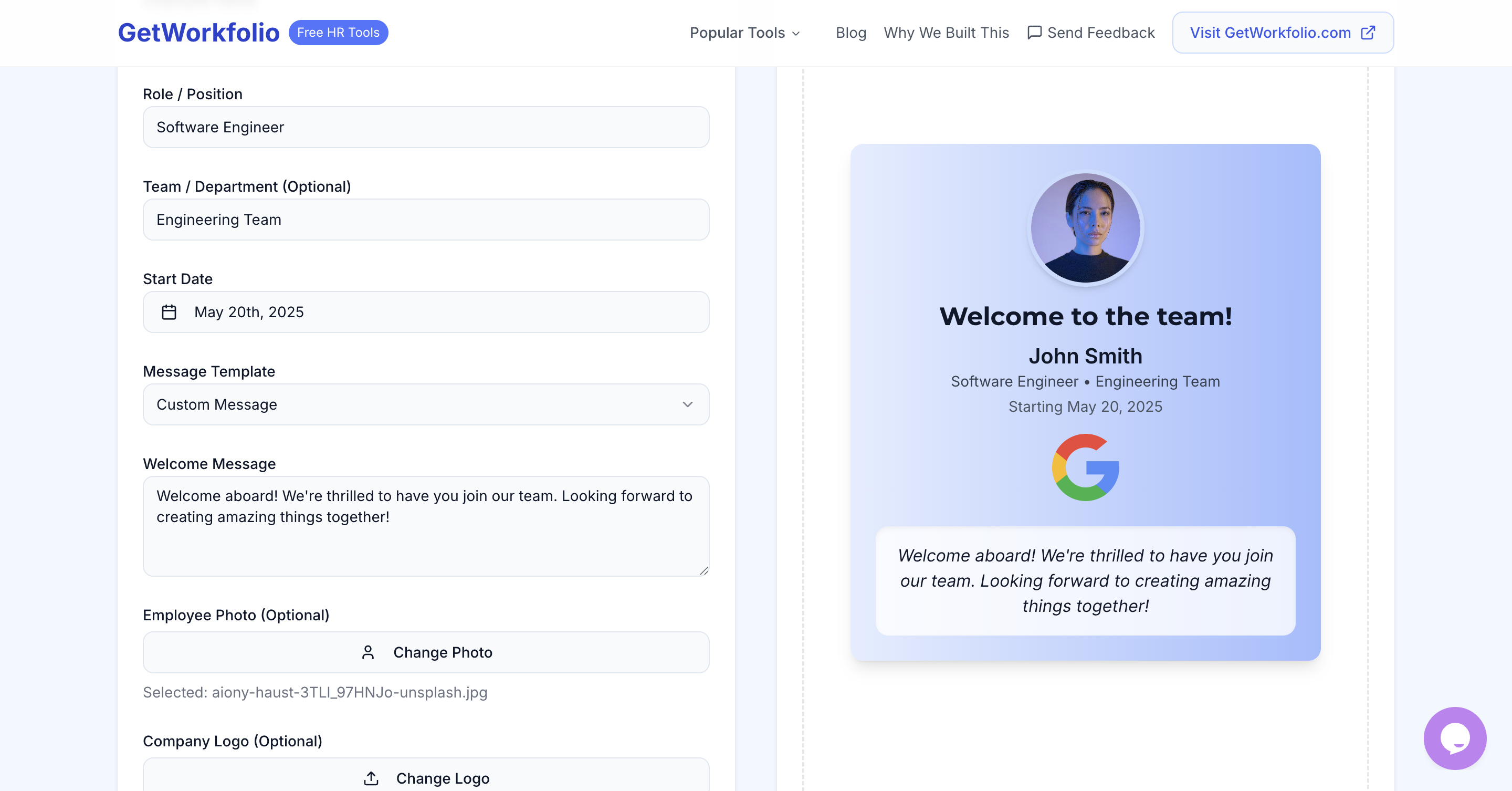This screenshot has width=1512, height=791.
Task: Click the Send Feedback link
Action: coord(1091,33)
